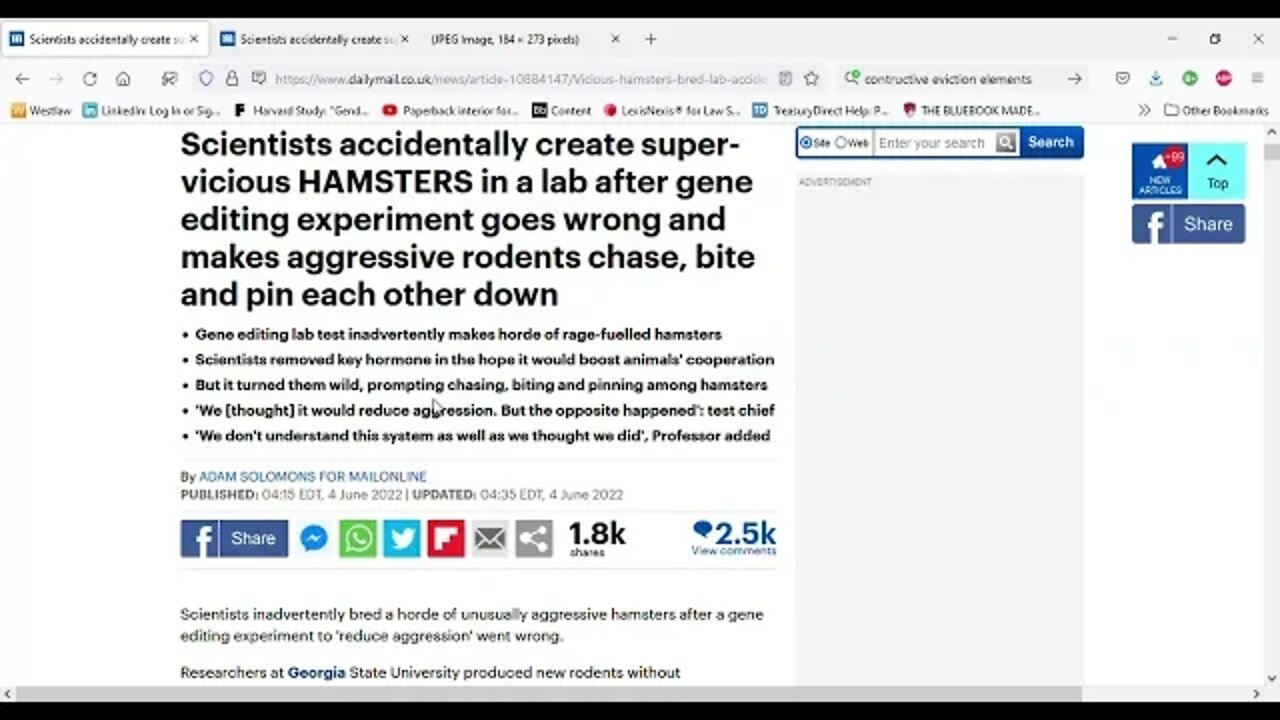Open THE BLUEBOOK MADE bookmark

pyautogui.click(x=971, y=110)
